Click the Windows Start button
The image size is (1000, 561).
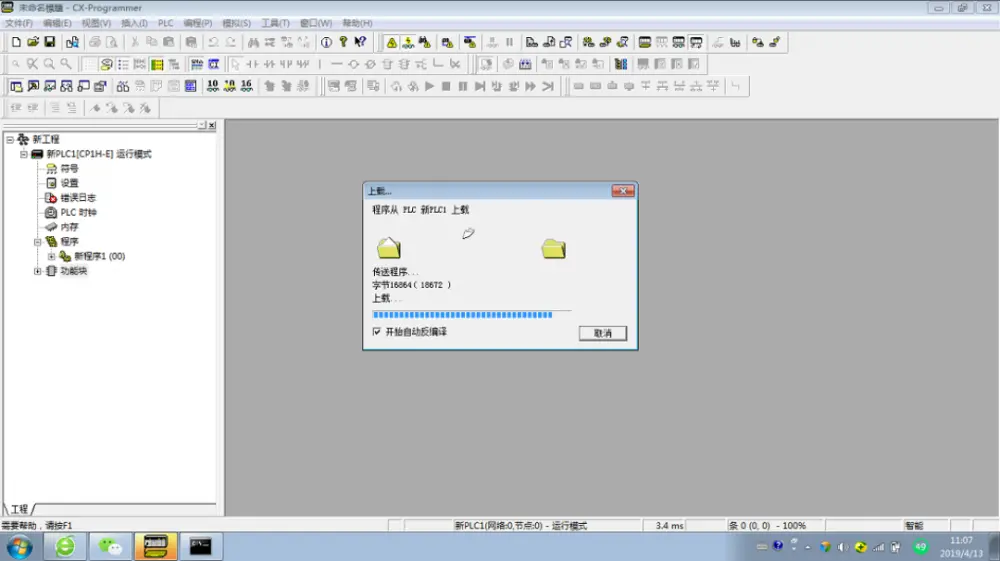[19, 547]
